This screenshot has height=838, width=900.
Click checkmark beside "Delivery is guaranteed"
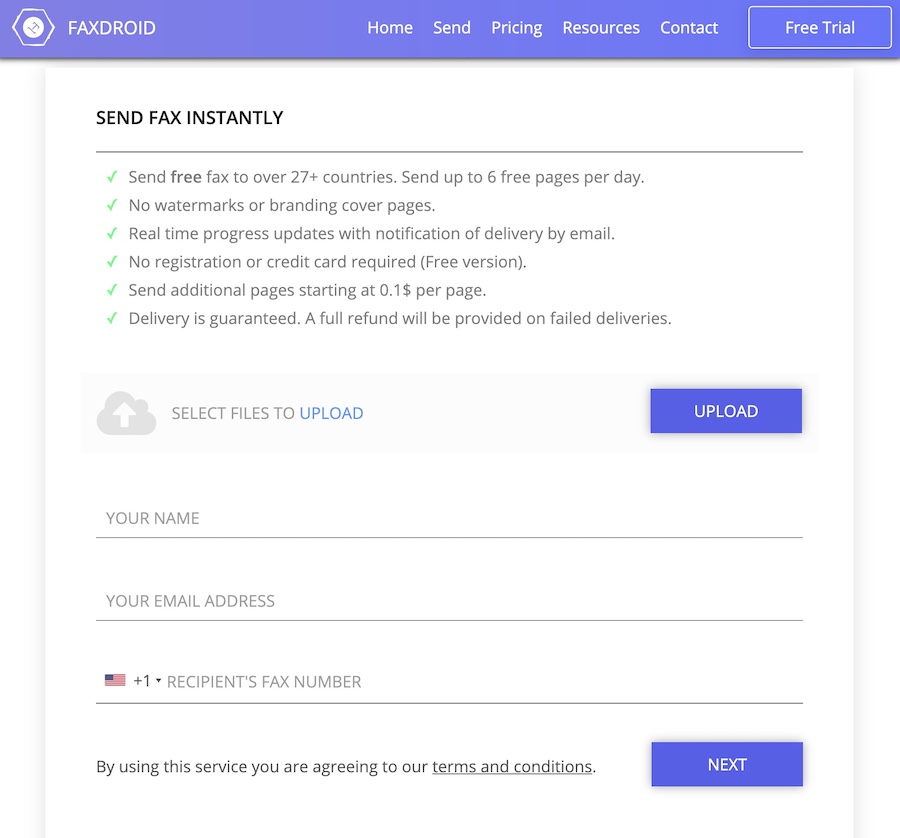112,319
